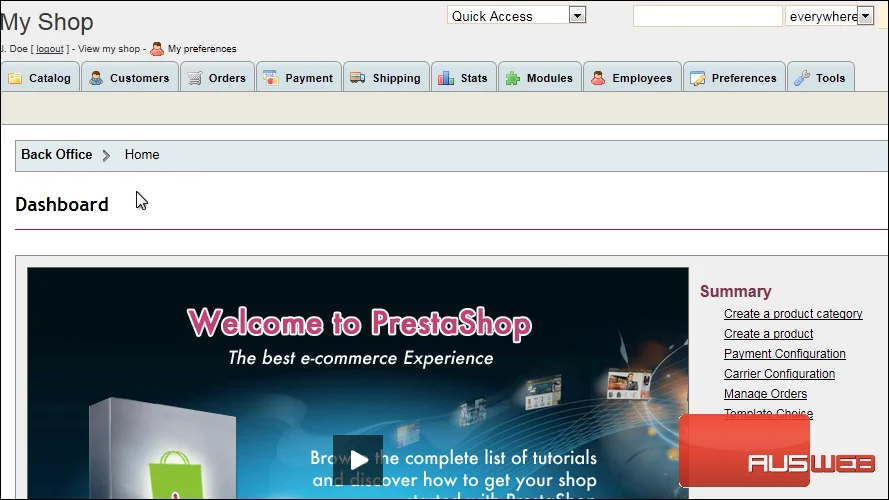Focus the search input field
The width and height of the screenshot is (889, 500).
tap(708, 16)
